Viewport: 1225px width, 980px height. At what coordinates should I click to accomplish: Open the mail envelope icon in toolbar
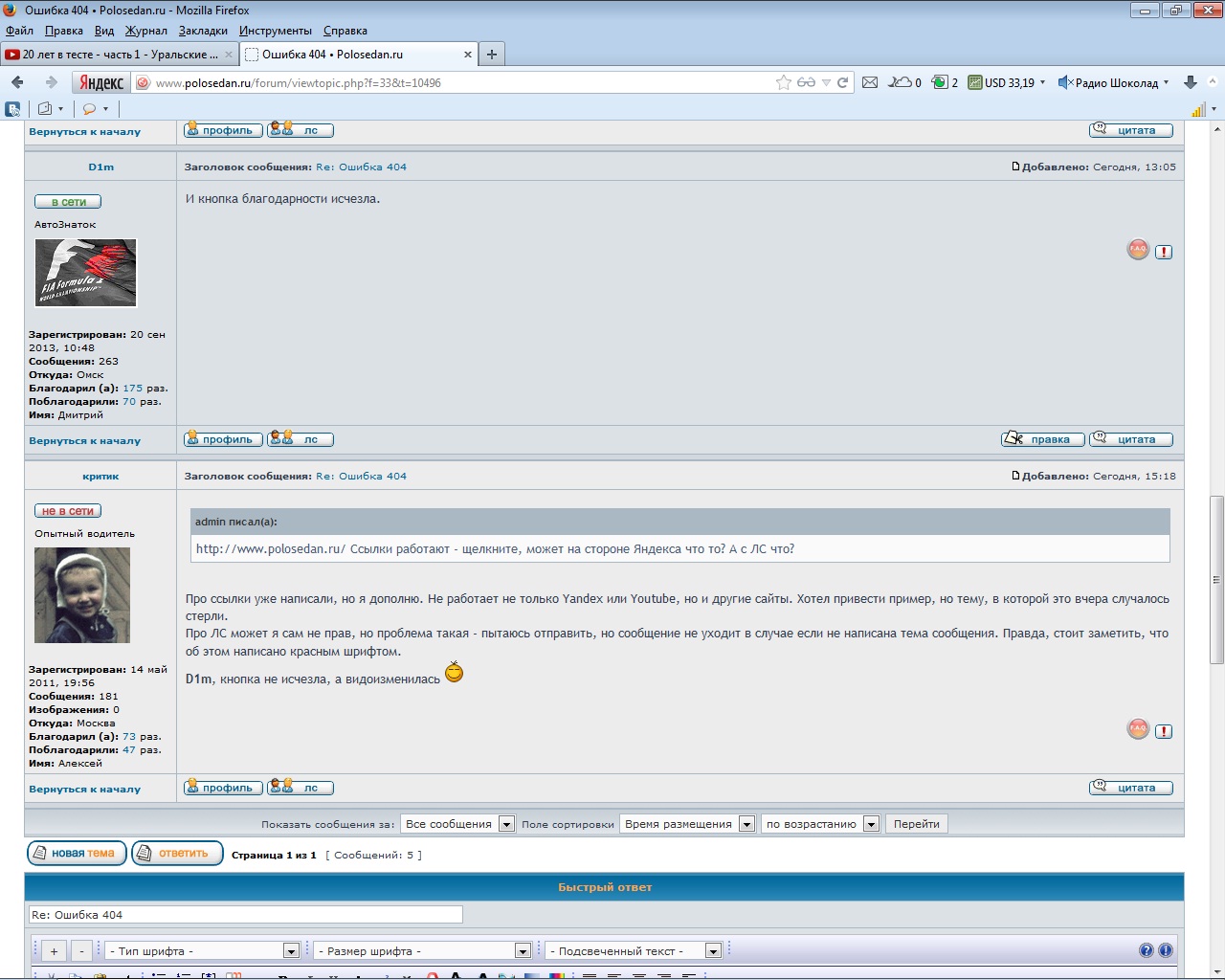[x=870, y=82]
